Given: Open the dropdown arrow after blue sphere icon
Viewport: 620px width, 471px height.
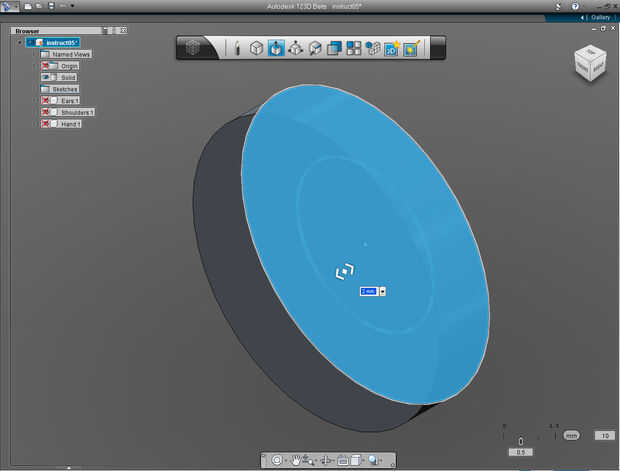Looking at the screenshot, I should pyautogui.click(x=381, y=460).
